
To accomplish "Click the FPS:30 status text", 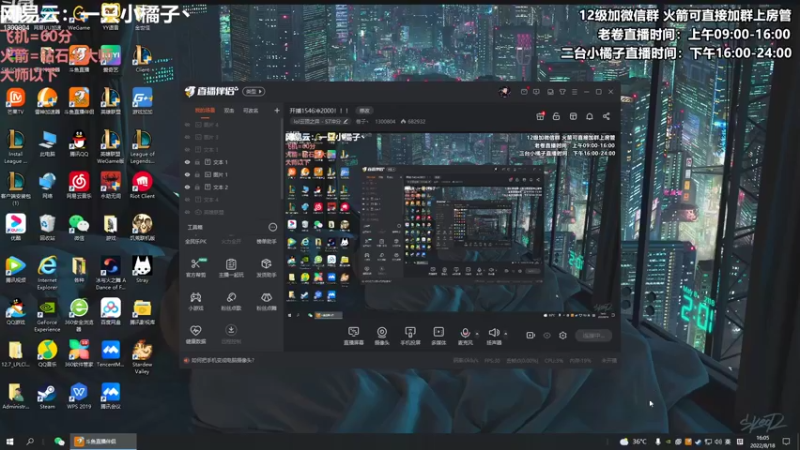I will [x=492, y=360].
